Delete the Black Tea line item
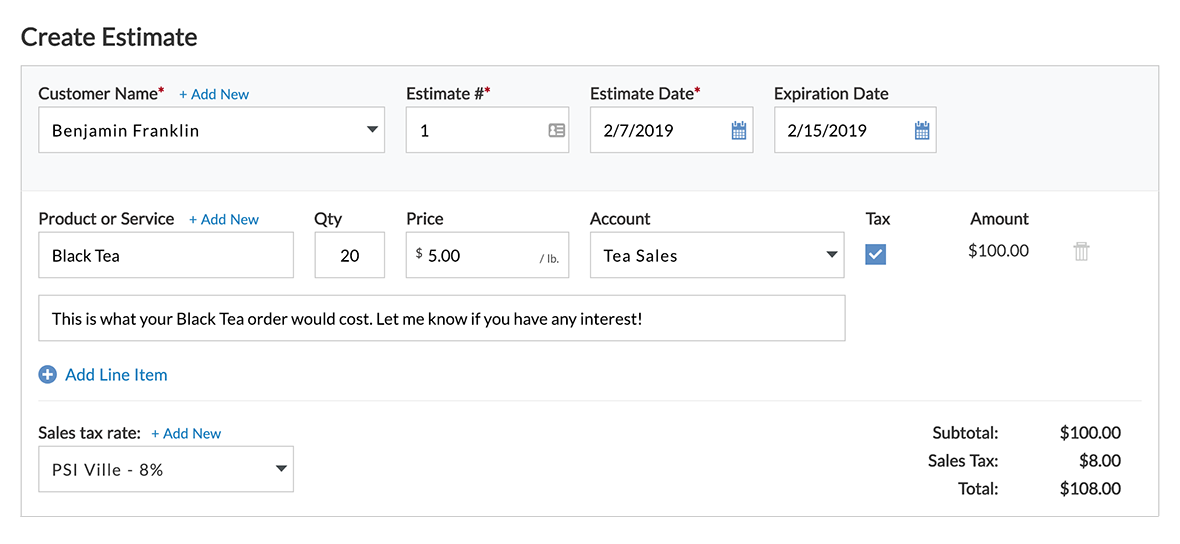Image resolution: width=1180 pixels, height=544 pixels. (x=1081, y=252)
